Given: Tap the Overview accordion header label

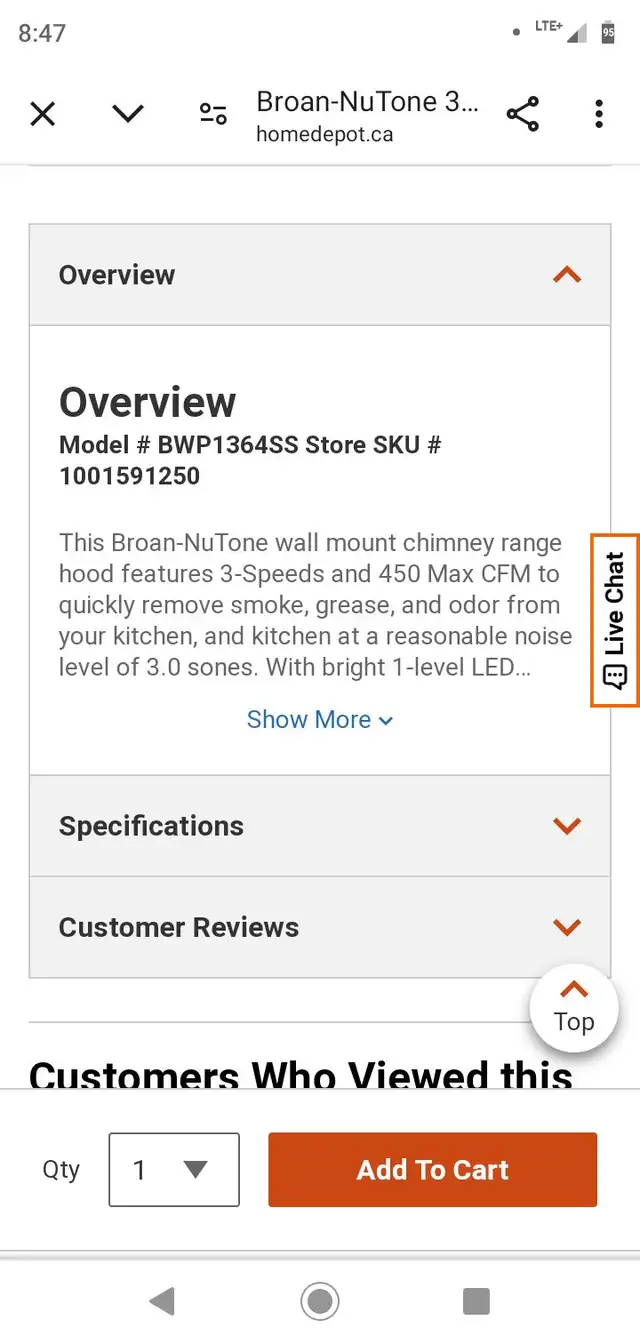Looking at the screenshot, I should 117,275.
